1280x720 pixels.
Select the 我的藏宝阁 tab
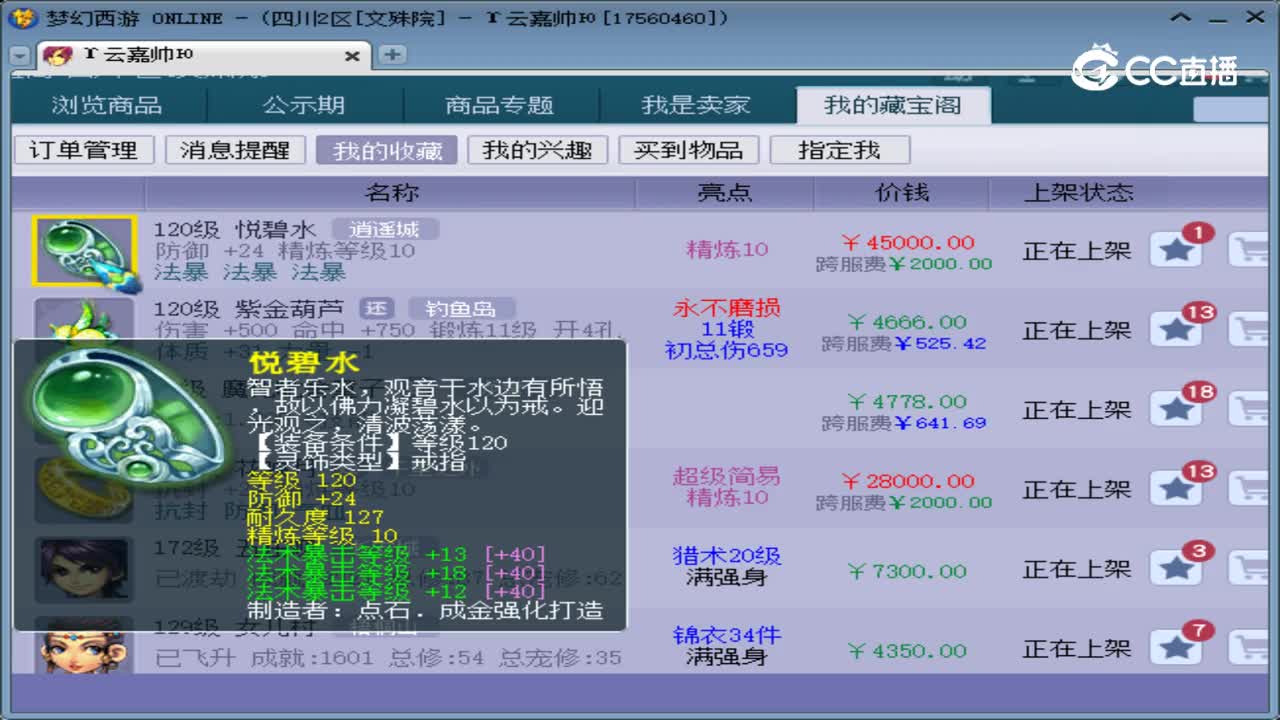click(893, 105)
